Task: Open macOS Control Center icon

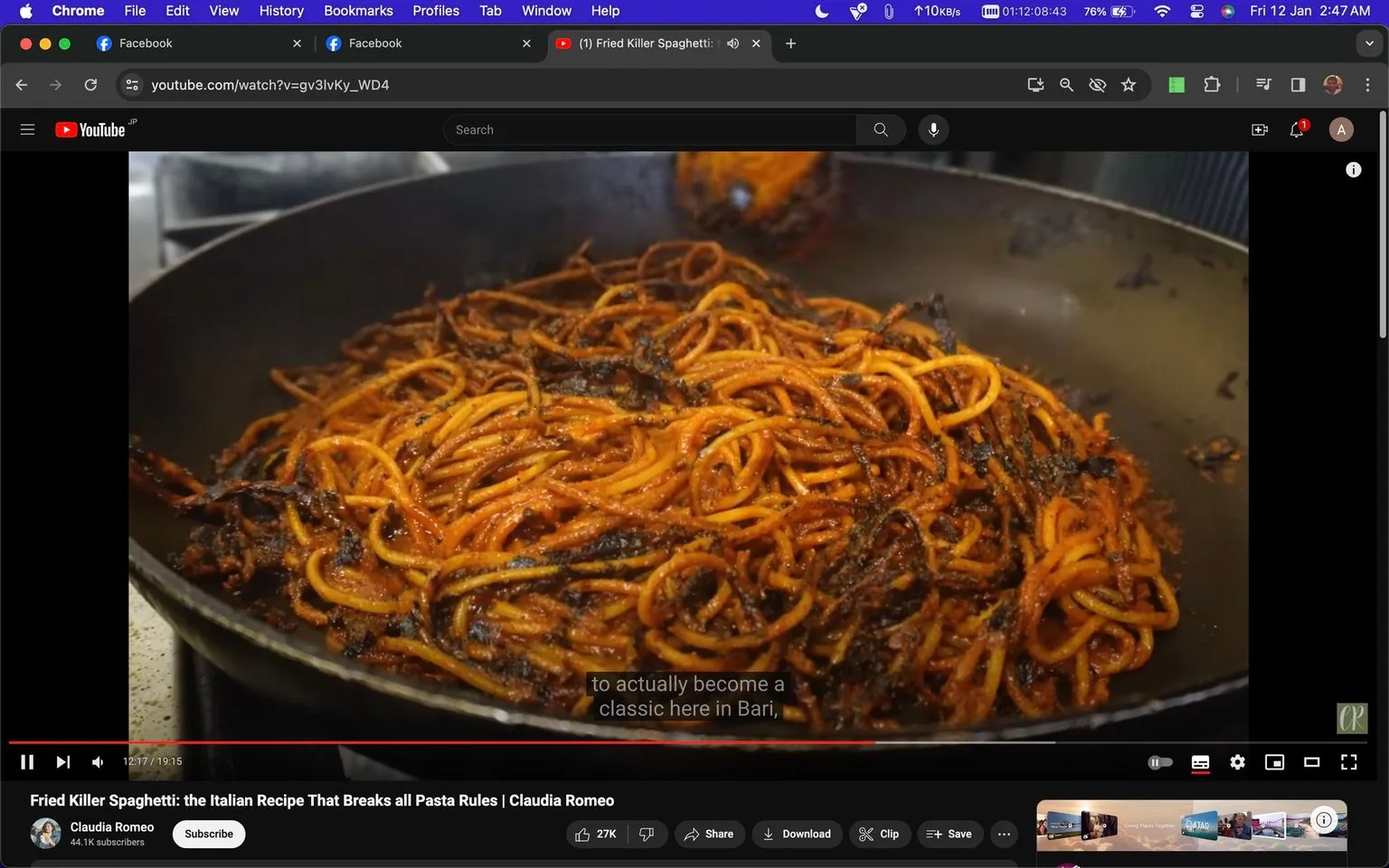Action: click(x=1196, y=11)
